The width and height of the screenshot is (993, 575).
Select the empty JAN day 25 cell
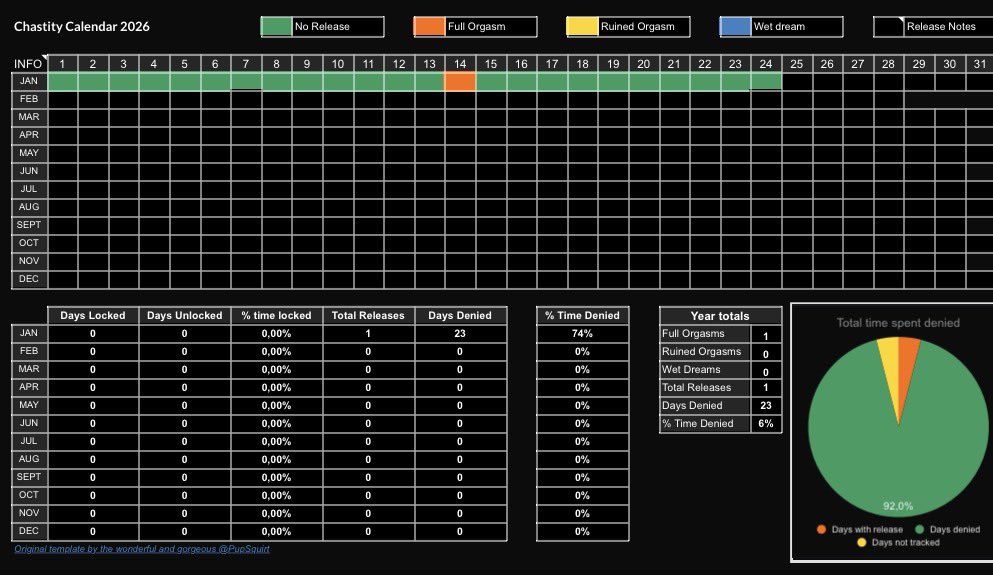point(797,82)
